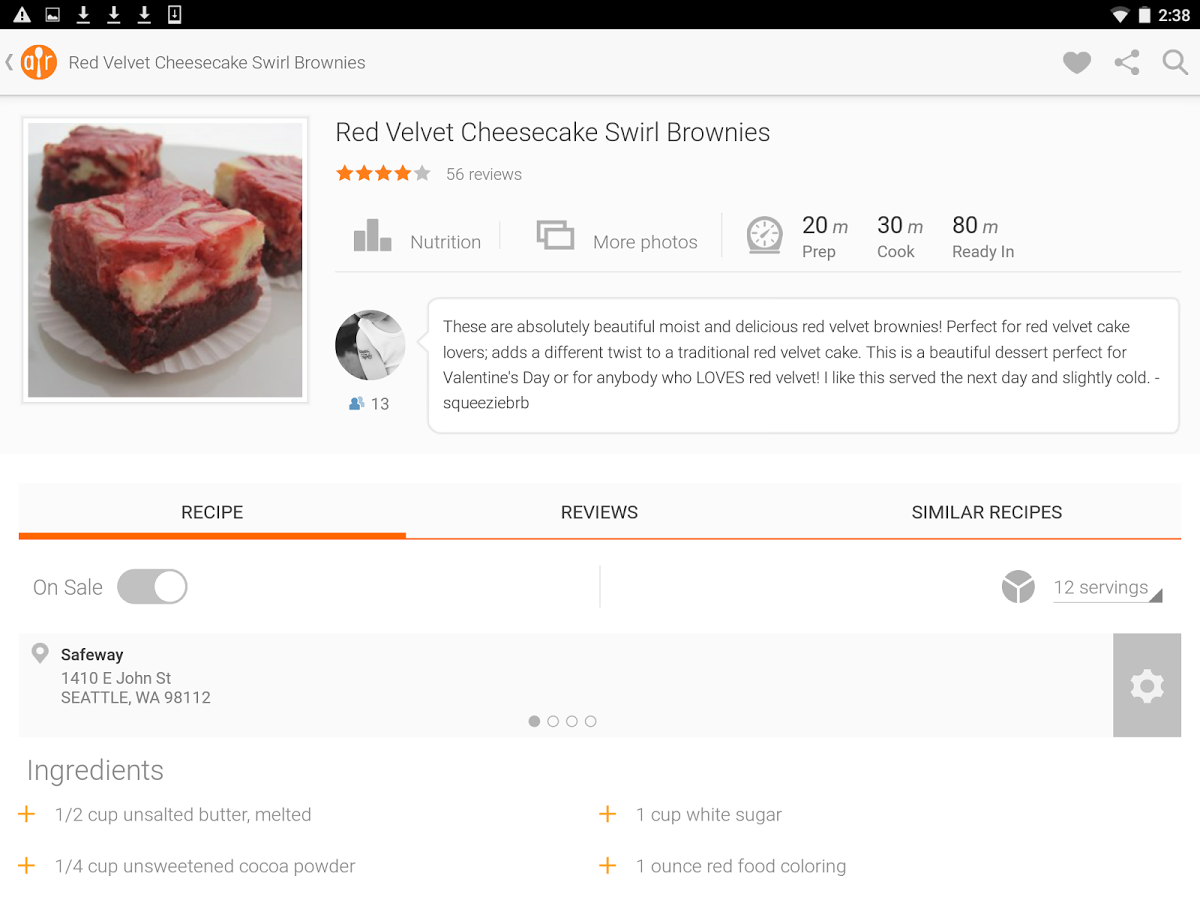Image resolution: width=1200 pixels, height=900 pixels.
Task: Select the second page indicator dot
Action: 553,721
